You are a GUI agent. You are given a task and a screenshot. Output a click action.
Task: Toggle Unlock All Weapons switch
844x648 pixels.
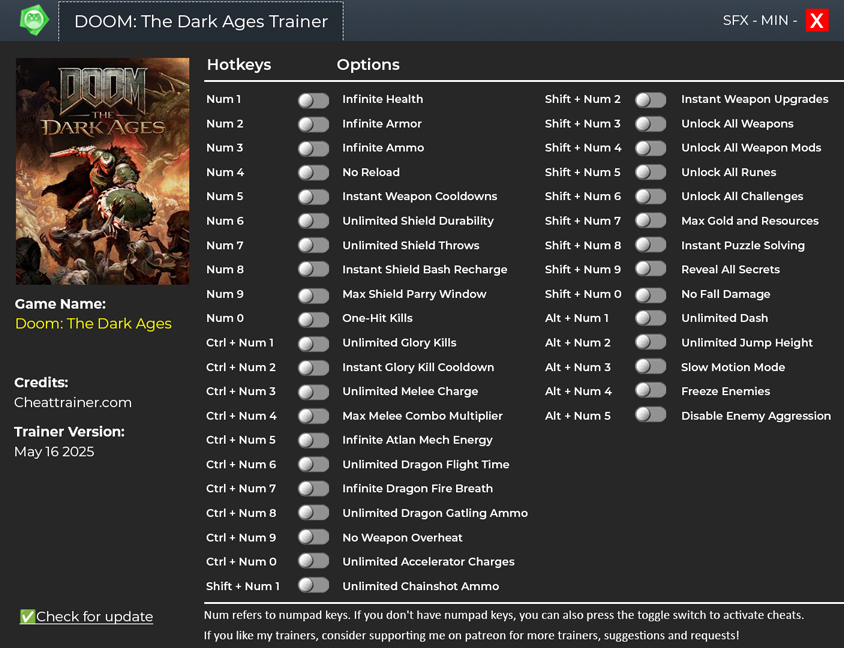[651, 124]
